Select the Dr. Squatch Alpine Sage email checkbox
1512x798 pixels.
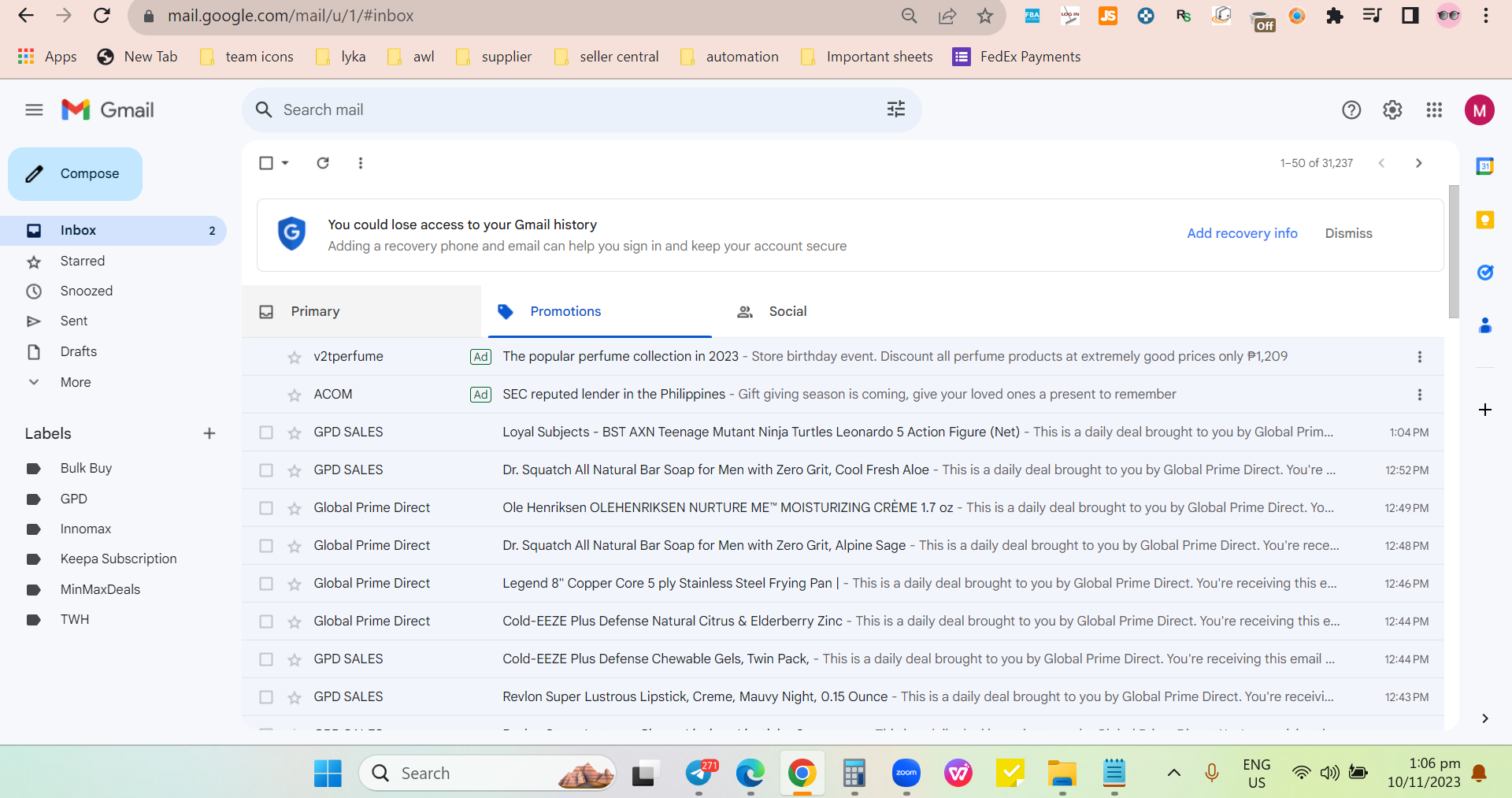pos(266,546)
